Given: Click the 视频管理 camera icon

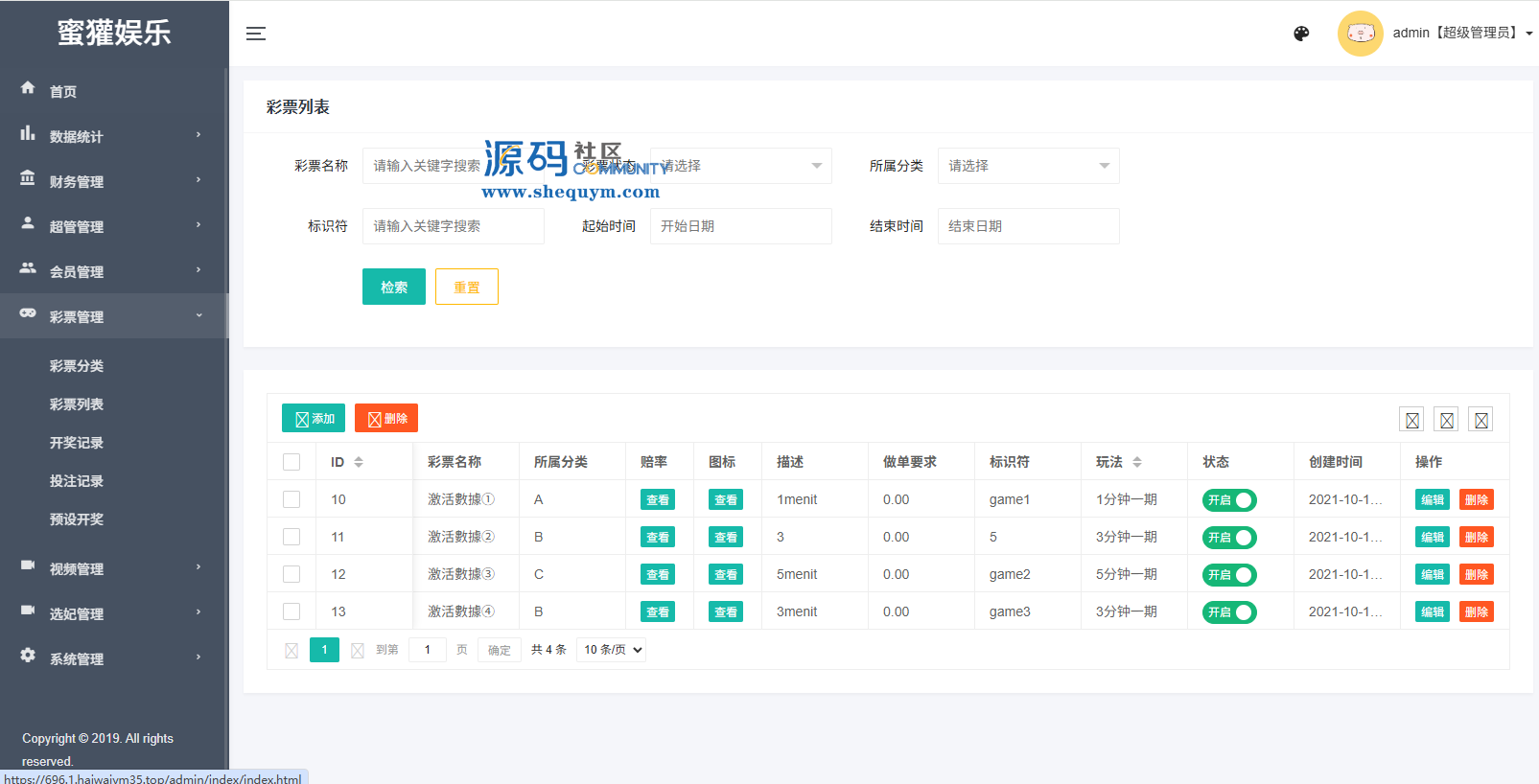Looking at the screenshot, I should coord(28,565).
